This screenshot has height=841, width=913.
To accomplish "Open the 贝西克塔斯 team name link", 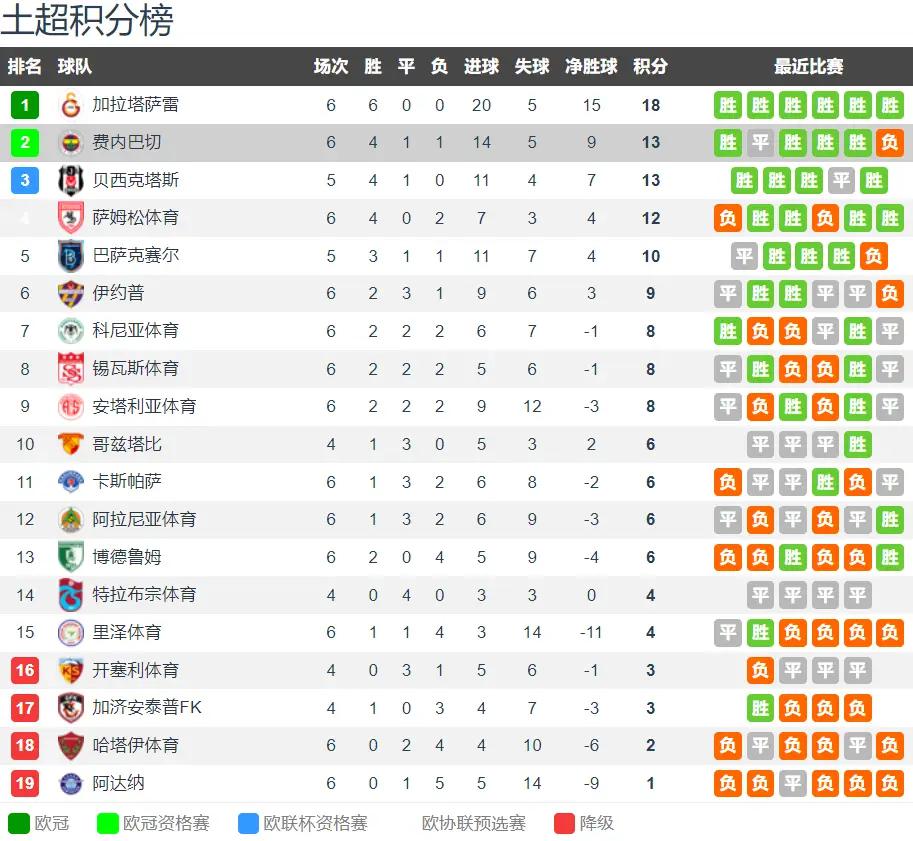I will click(x=136, y=181).
